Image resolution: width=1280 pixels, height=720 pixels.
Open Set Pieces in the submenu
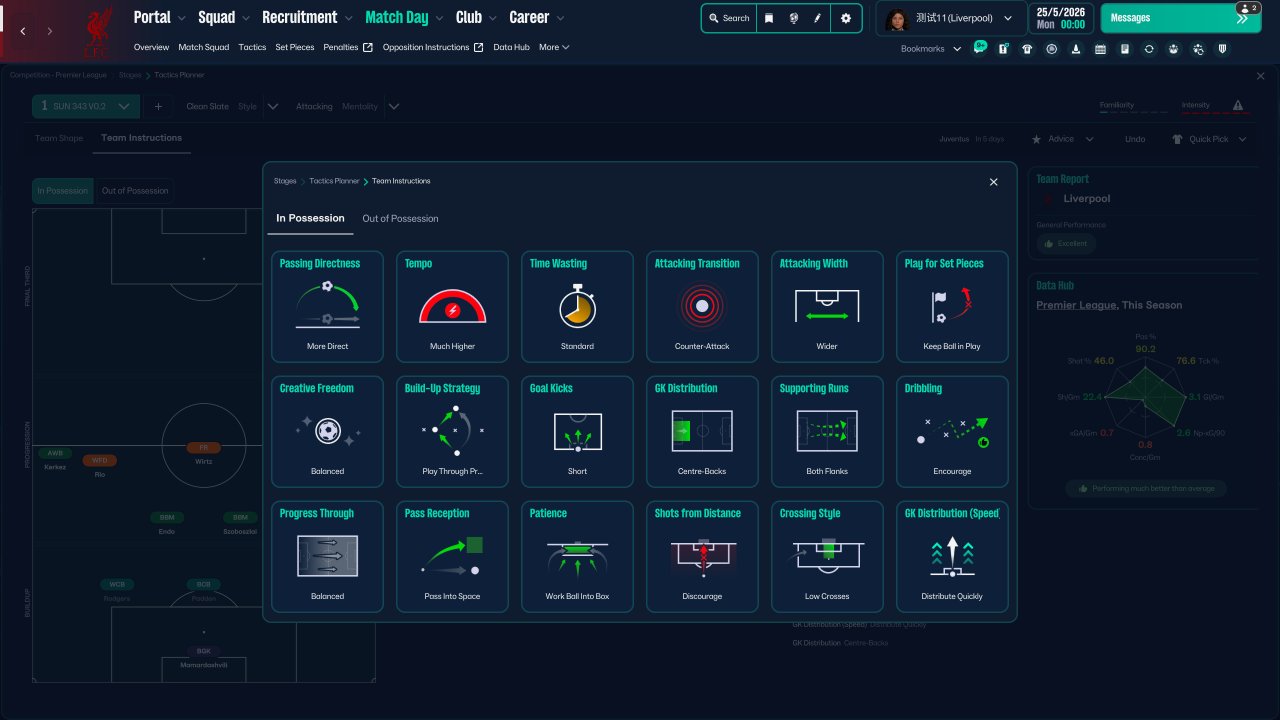click(x=295, y=47)
